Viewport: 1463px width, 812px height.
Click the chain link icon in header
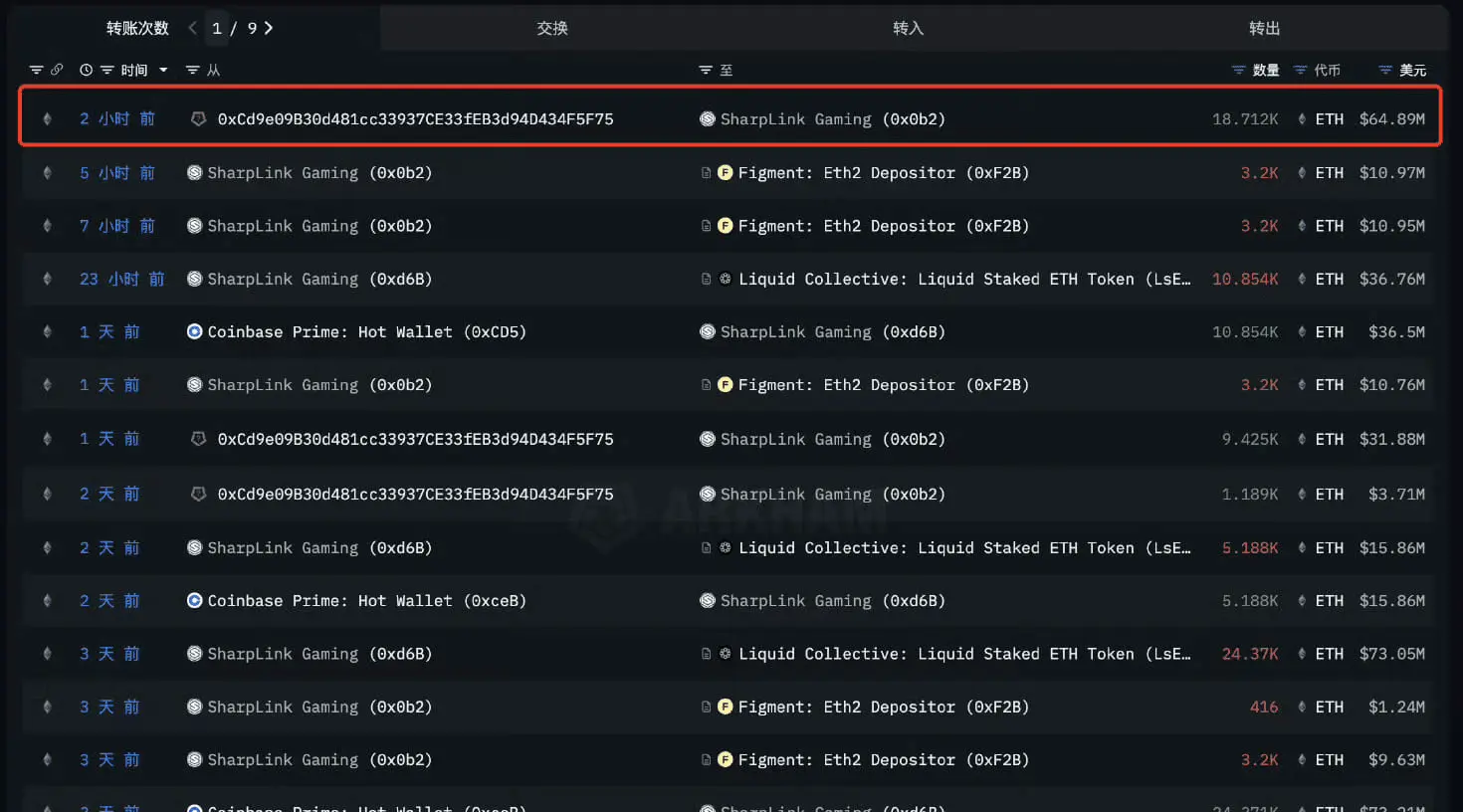click(x=57, y=70)
